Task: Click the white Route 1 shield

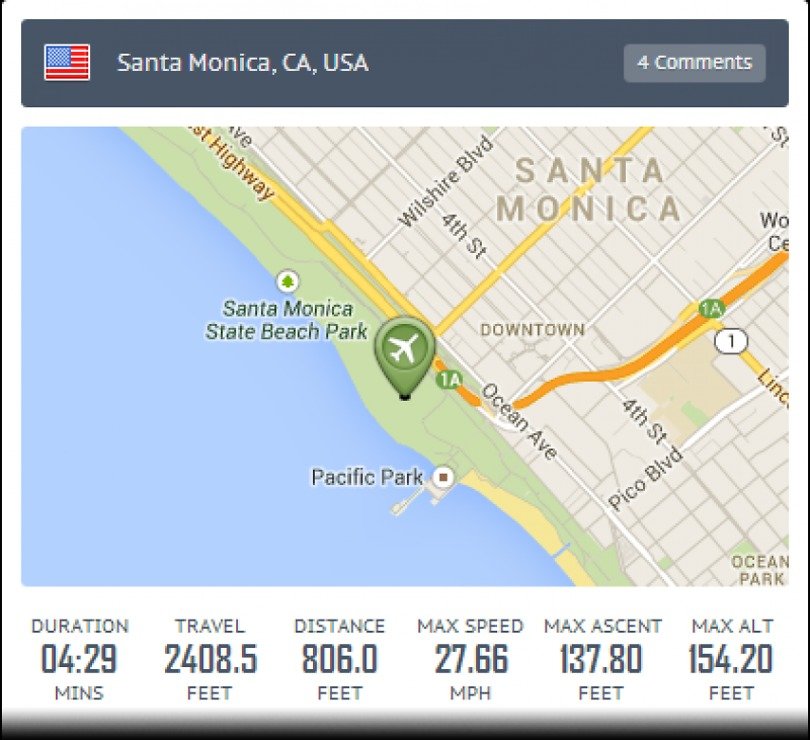Action: [x=732, y=342]
